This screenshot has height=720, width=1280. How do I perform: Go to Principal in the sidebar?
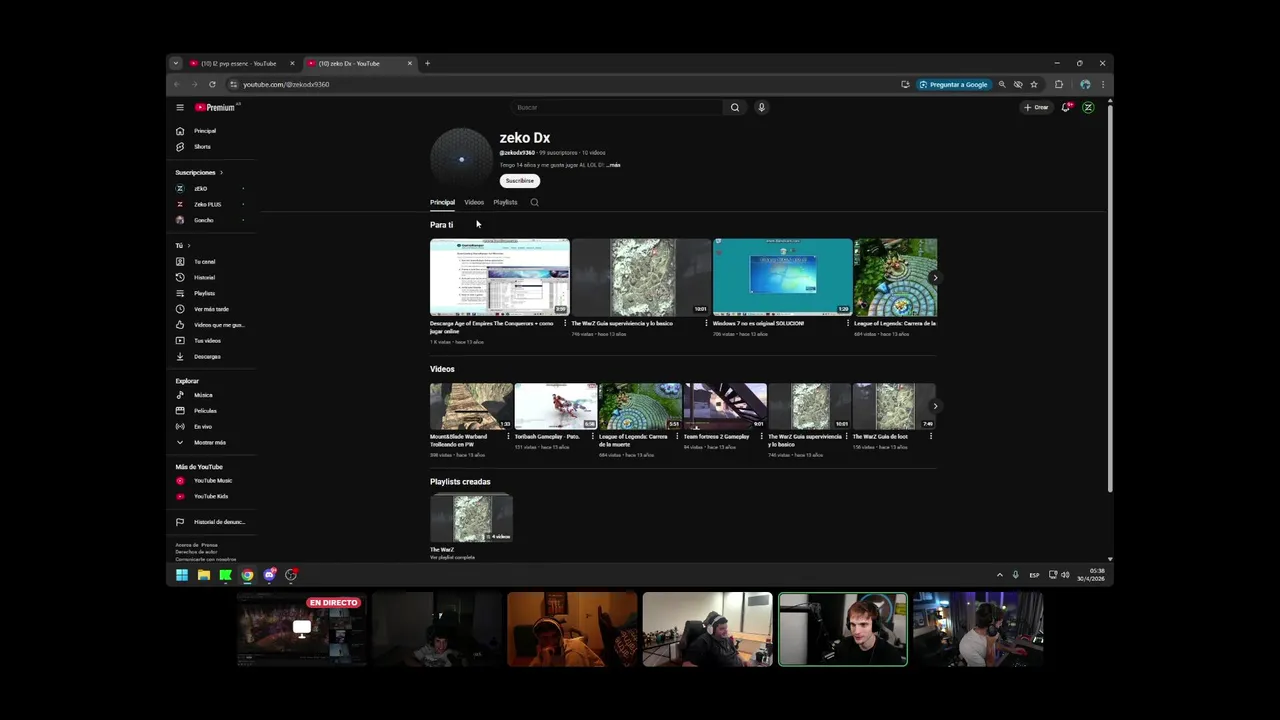pos(205,131)
